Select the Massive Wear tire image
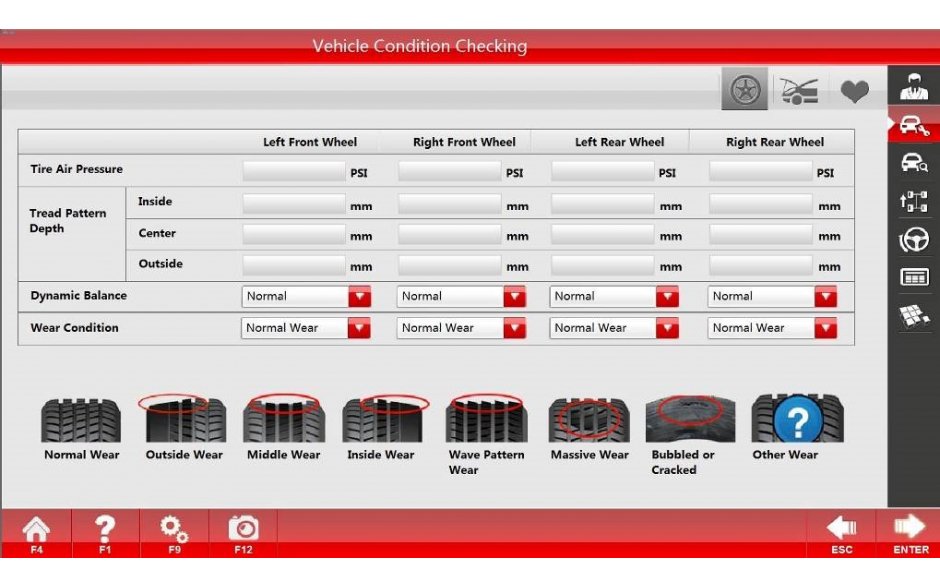The height and width of the screenshot is (587, 940). (x=589, y=420)
